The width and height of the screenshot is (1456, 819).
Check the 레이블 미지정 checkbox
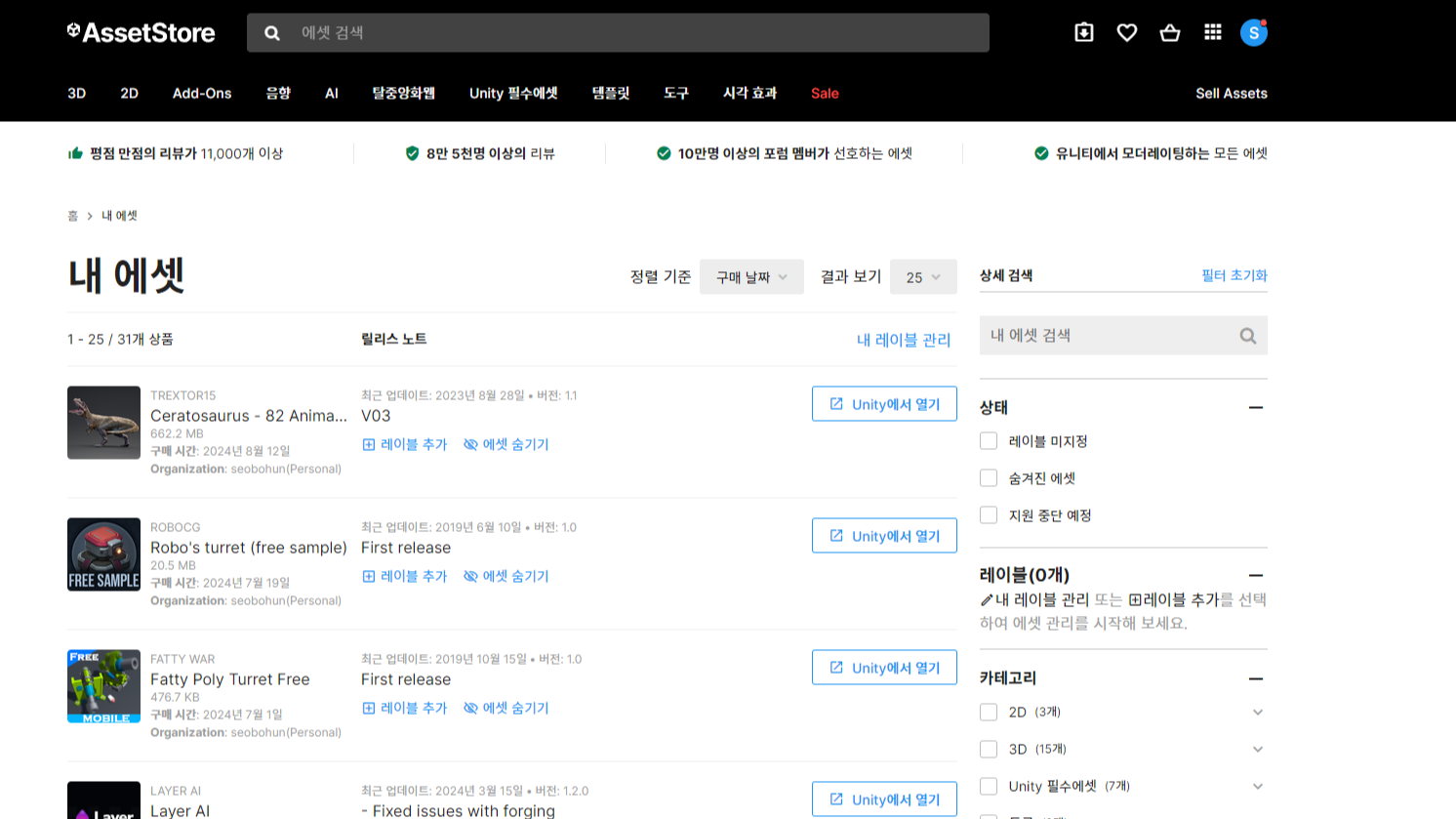coord(989,441)
